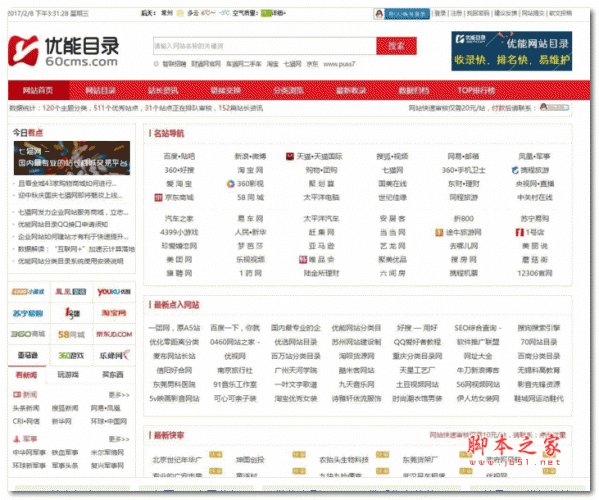Open the 京东商城 red icon link
Image resolution: width=599 pixels, height=500 pixels.
pyautogui.click(x=159, y=197)
